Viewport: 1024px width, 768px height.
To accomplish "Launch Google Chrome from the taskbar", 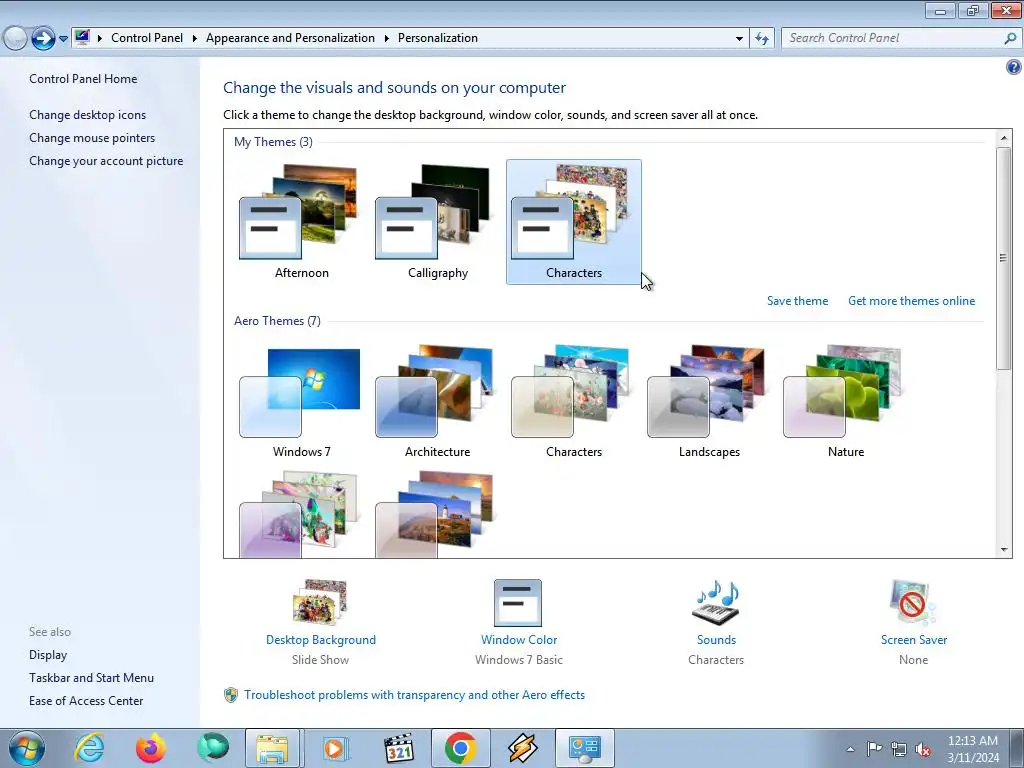I will point(460,748).
